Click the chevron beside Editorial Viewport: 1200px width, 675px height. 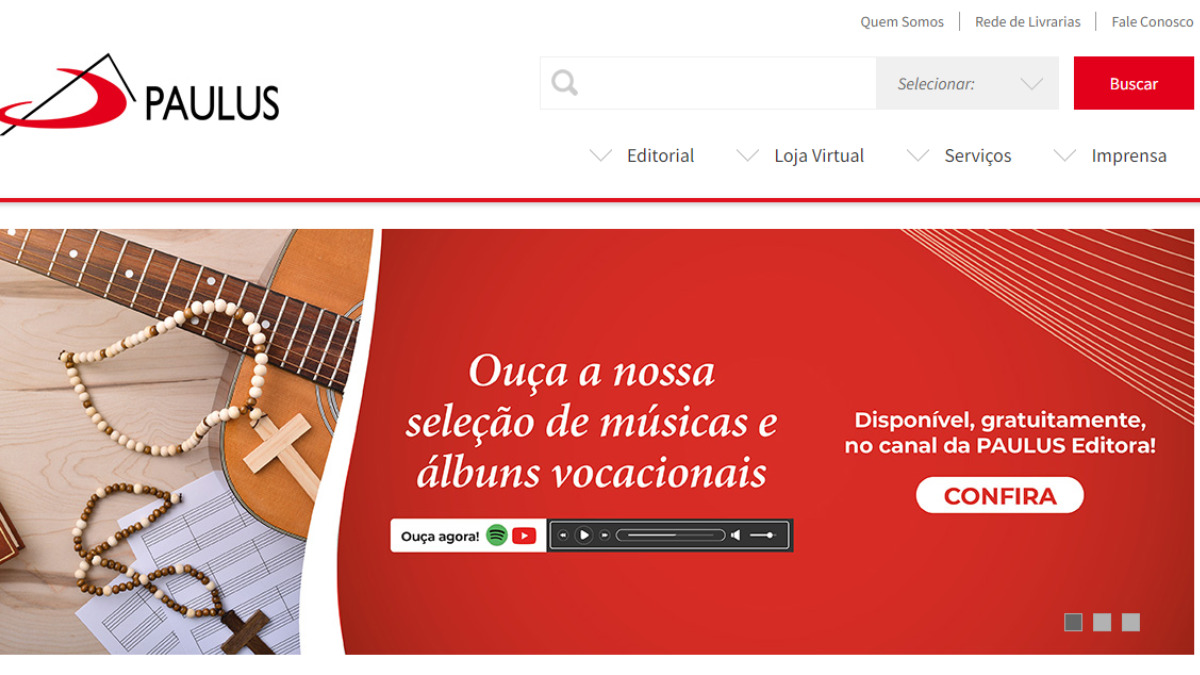601,155
